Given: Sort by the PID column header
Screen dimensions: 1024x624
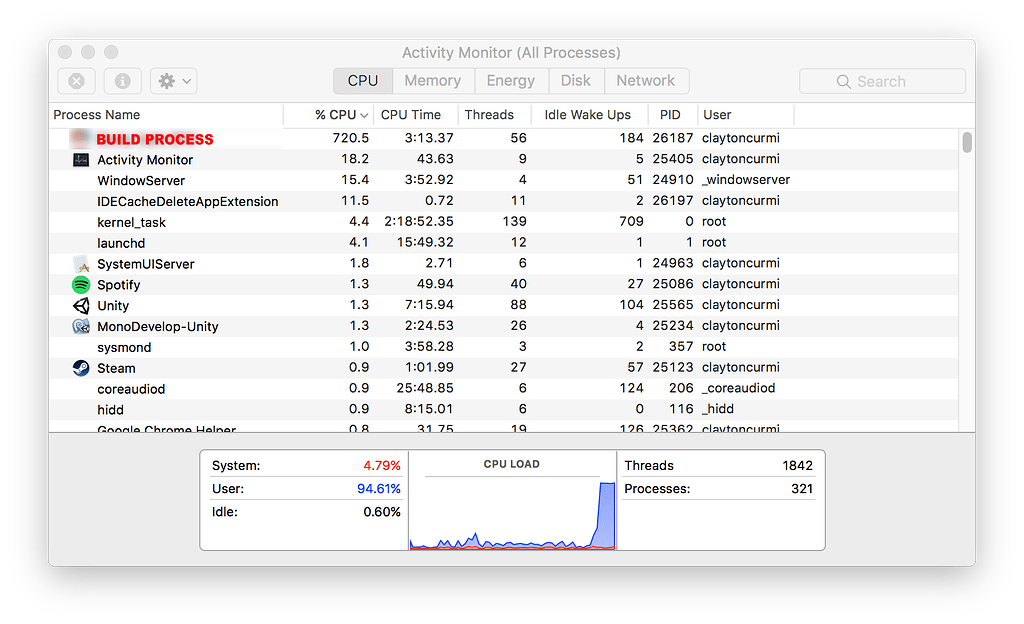Looking at the screenshot, I should tap(670, 115).
